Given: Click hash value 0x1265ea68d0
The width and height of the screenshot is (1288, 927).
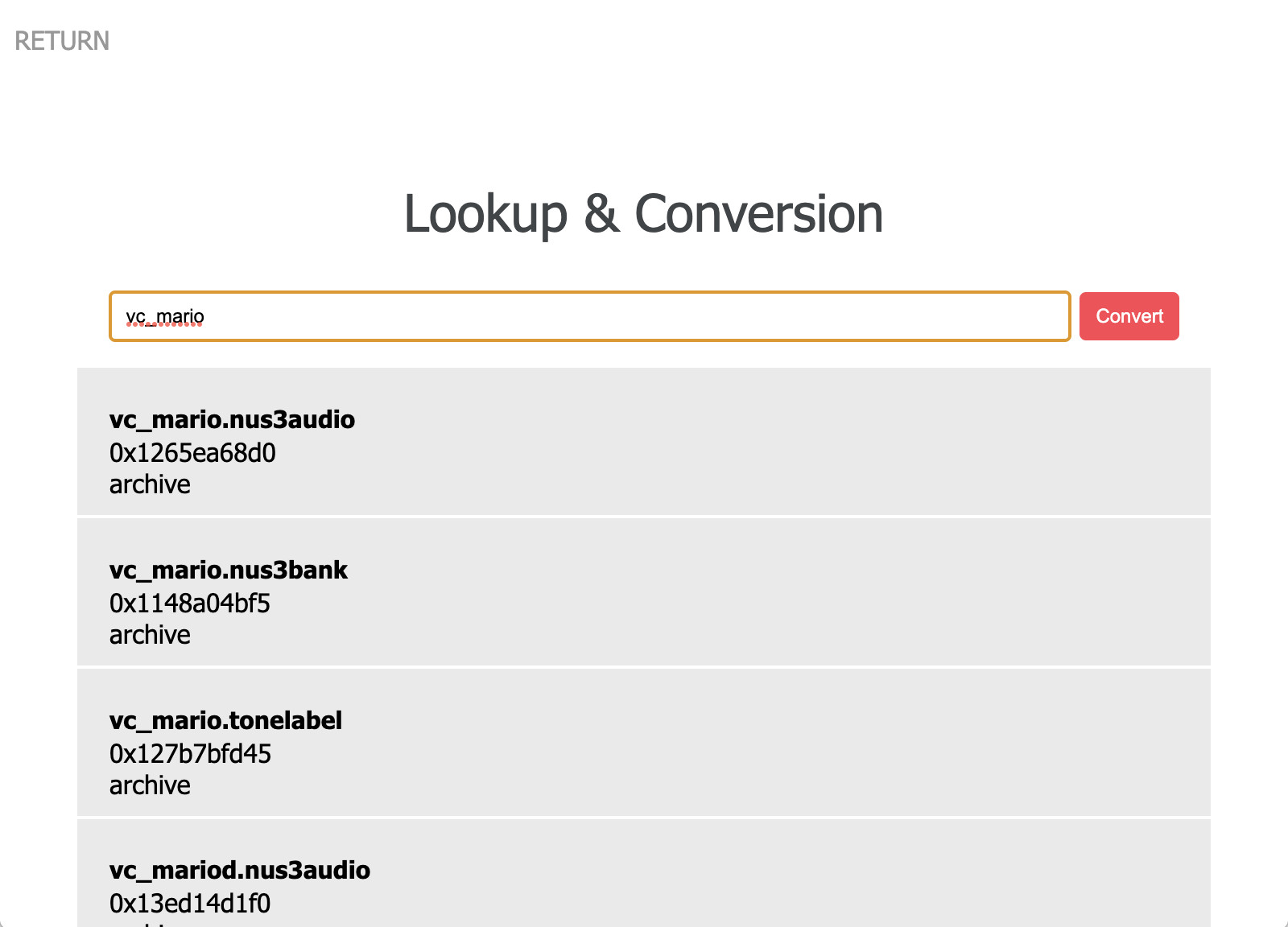Looking at the screenshot, I should (x=192, y=453).
